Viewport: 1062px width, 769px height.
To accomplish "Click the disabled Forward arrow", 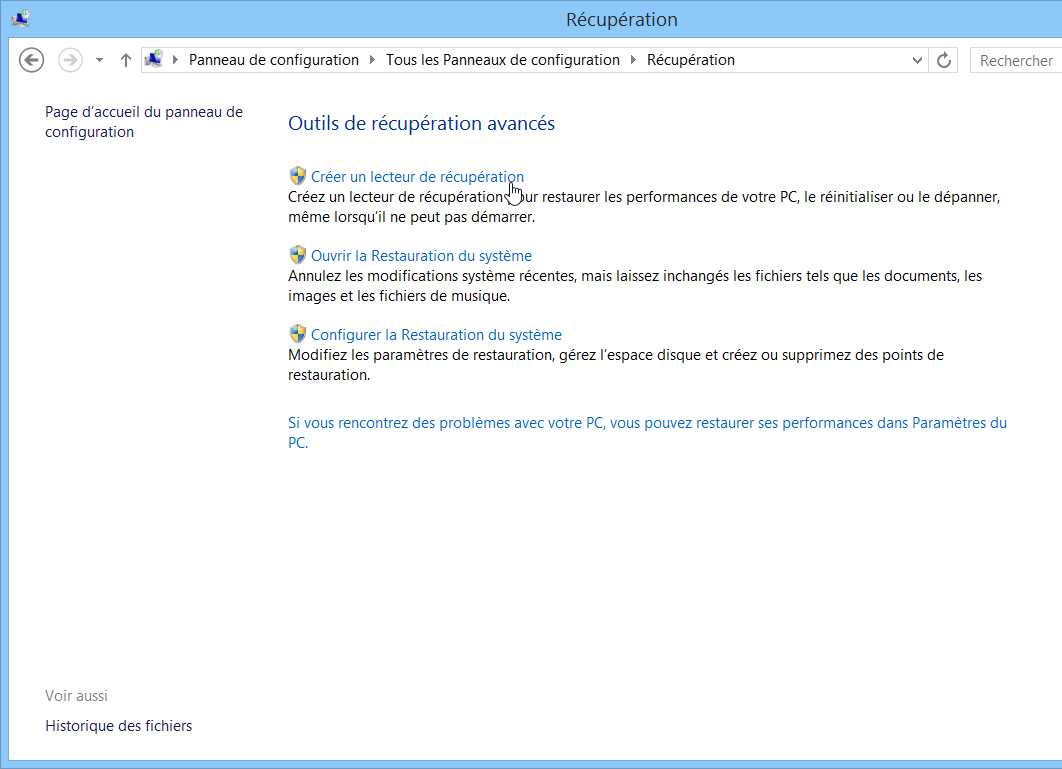I will [69, 60].
